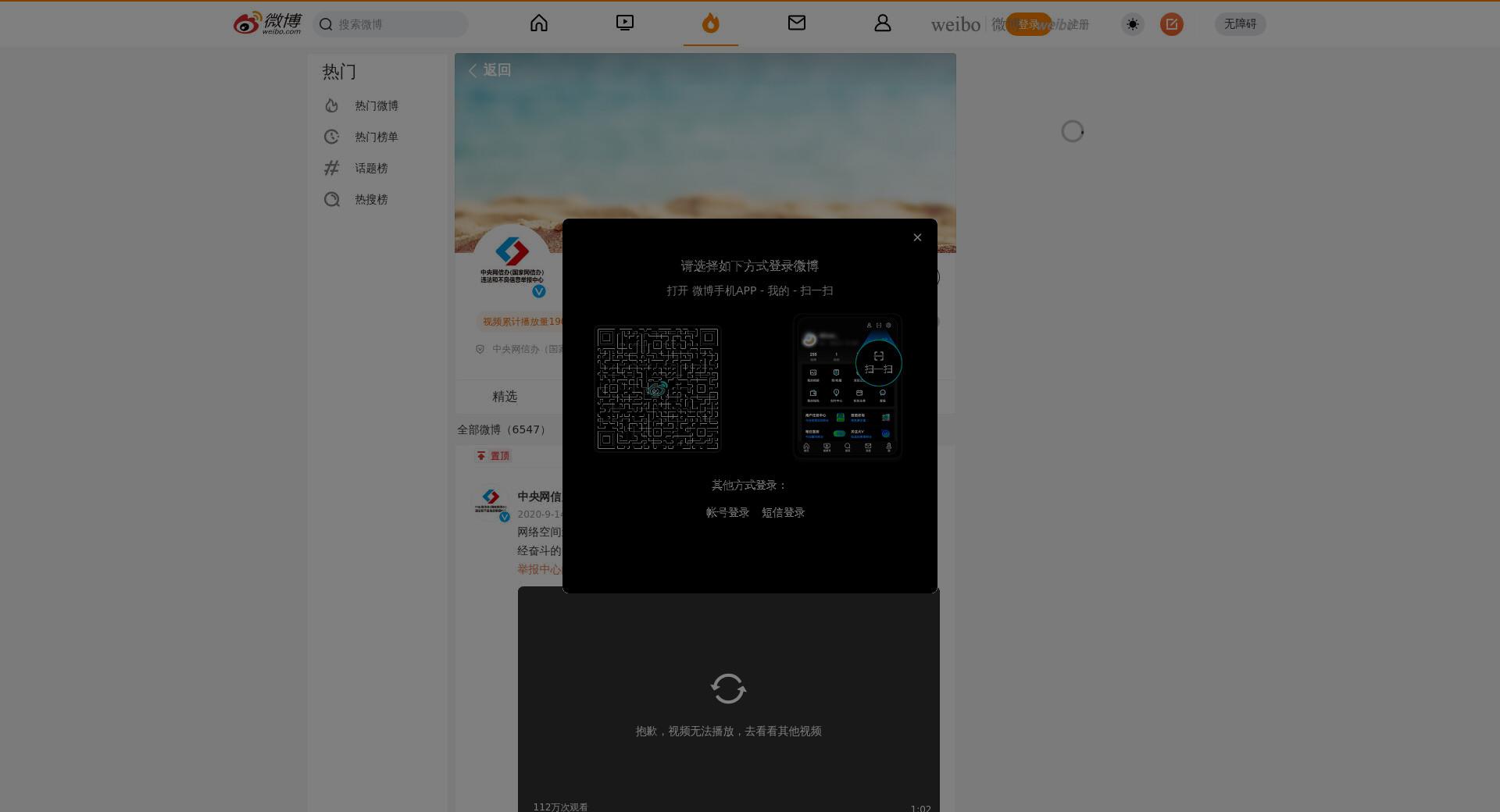The image size is (1500, 812).
Task: Click the blue verified badge on avatar
Action: pos(539,291)
